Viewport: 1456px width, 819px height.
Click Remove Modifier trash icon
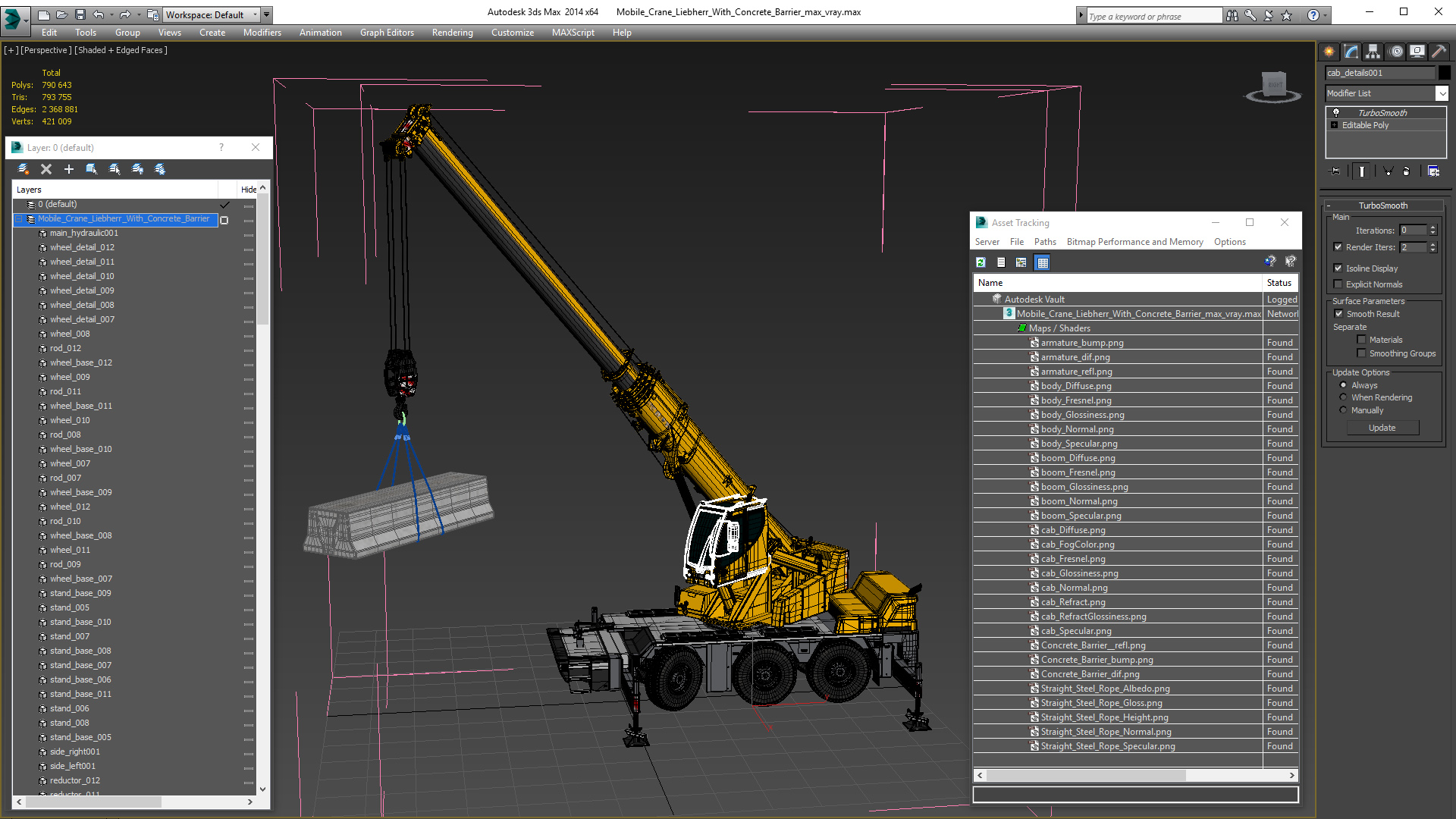click(x=1406, y=171)
